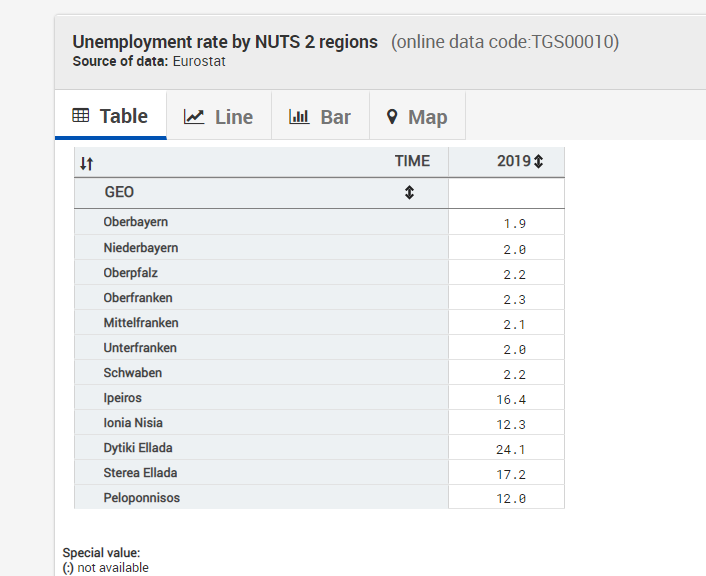Click the swap axes icon next to TIME
This screenshot has width=706, height=576.
pyautogui.click(x=86, y=163)
